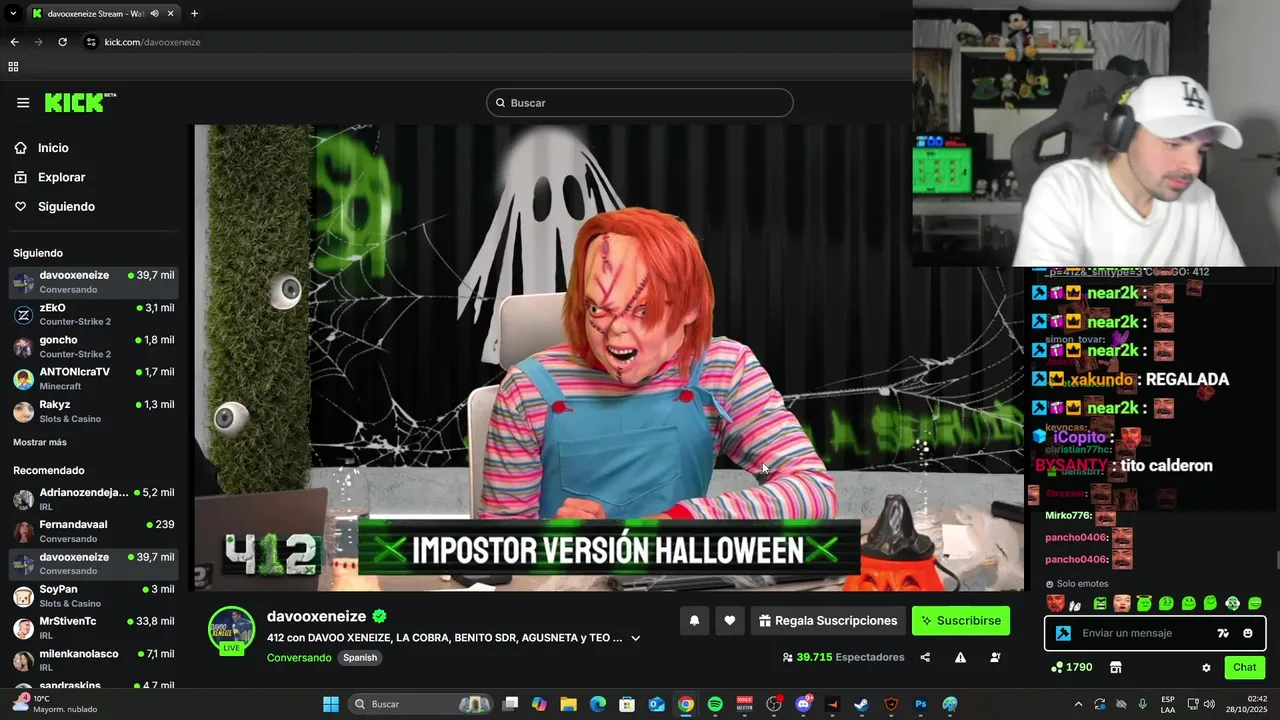
Task: Click the 1790 channel points balance
Action: pos(1072,667)
